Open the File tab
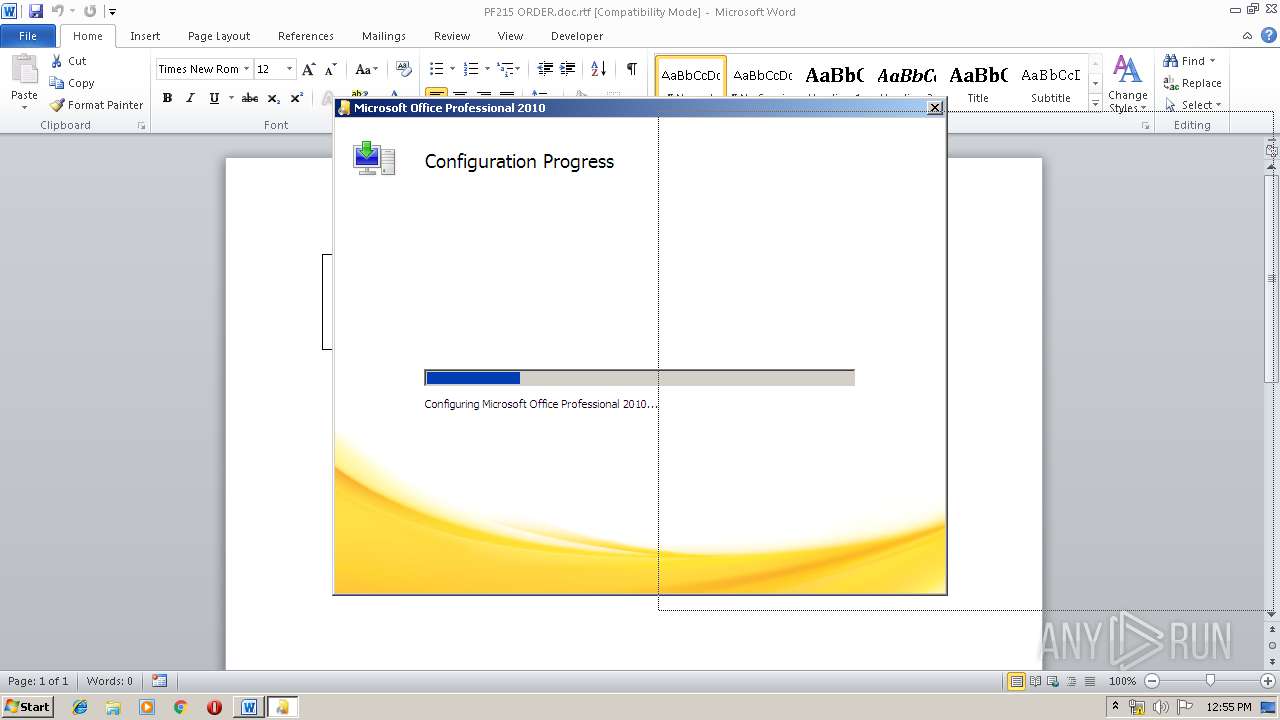This screenshot has height=720, width=1280. pos(28,36)
